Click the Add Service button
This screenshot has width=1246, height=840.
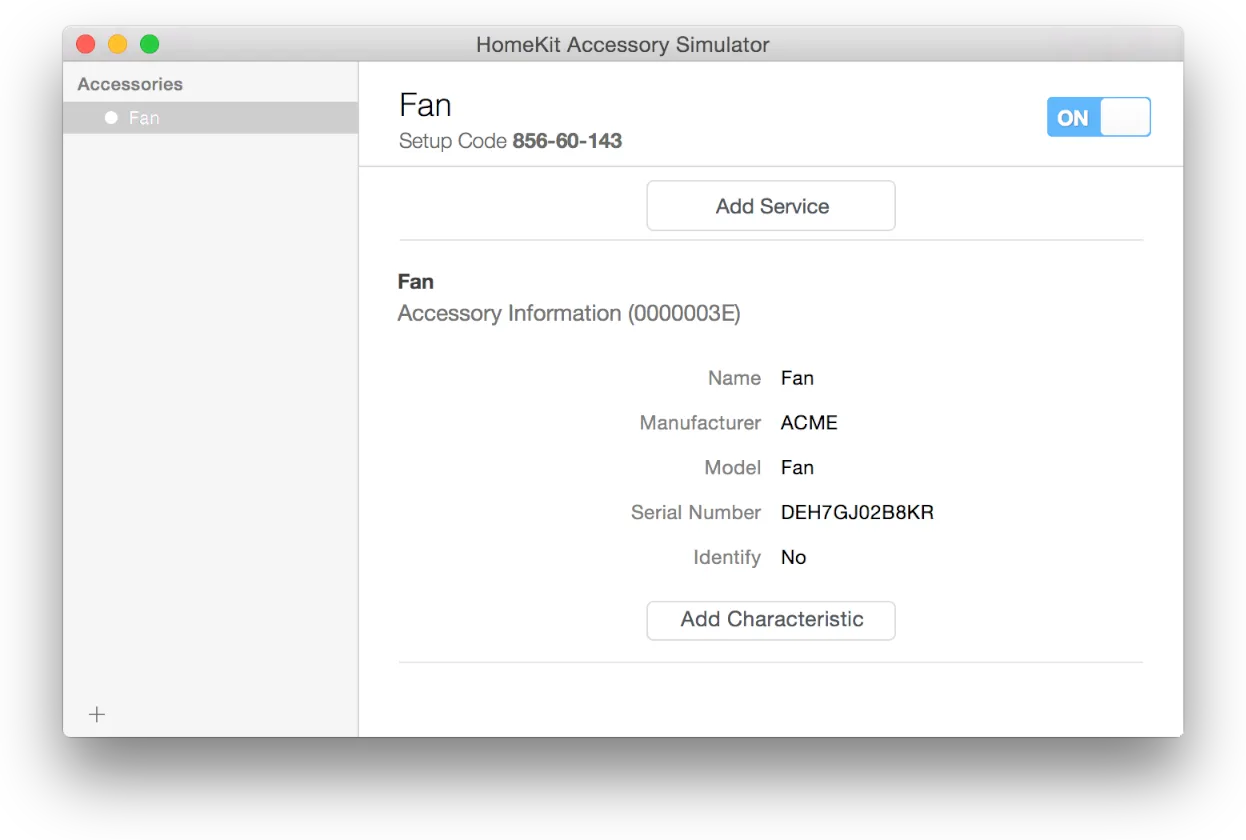click(x=771, y=206)
